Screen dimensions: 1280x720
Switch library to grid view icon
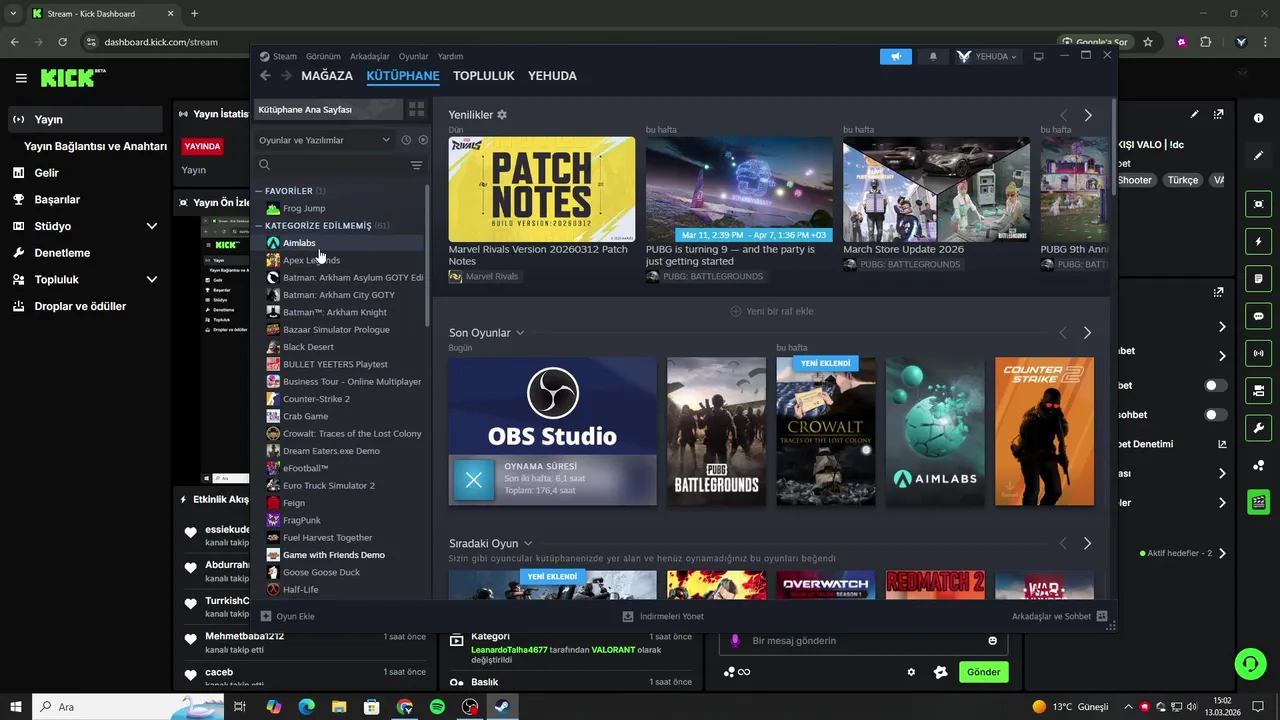[x=417, y=109]
